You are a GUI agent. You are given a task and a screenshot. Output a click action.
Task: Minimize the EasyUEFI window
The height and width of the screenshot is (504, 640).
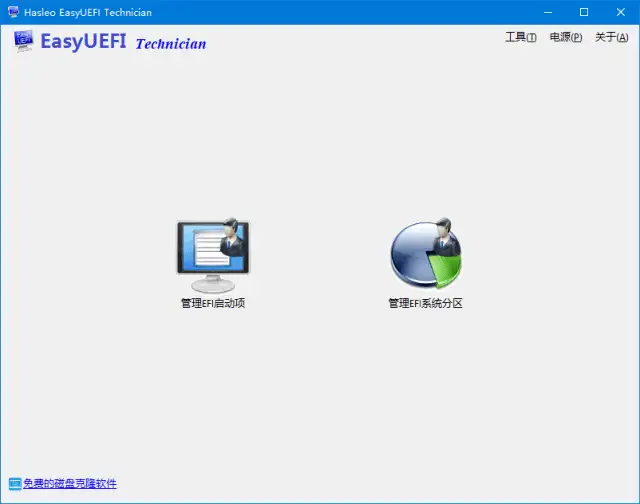click(x=547, y=12)
